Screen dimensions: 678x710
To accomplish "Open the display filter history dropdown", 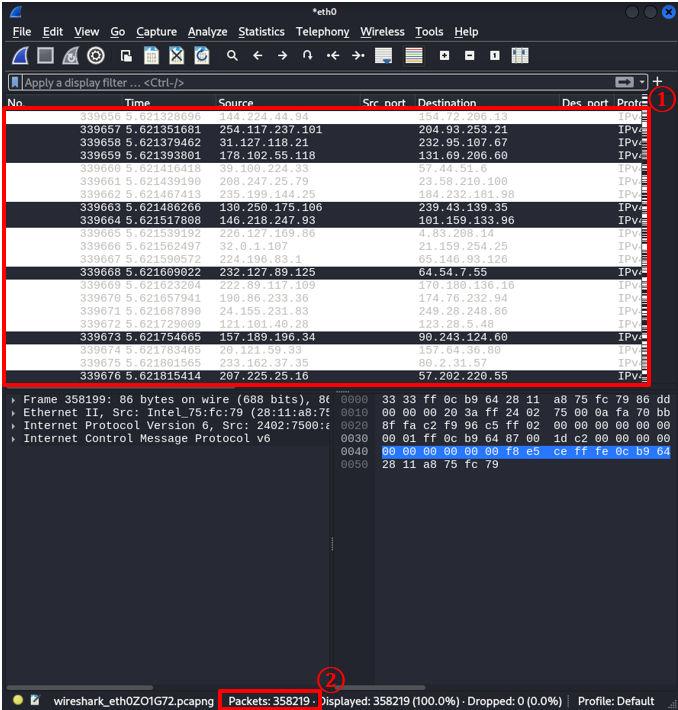I will tap(641, 83).
